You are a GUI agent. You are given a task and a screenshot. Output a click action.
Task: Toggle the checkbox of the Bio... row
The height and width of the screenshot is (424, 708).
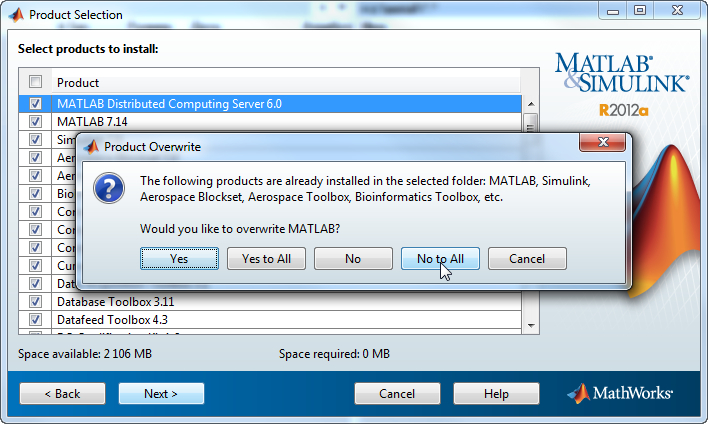tap(35, 194)
